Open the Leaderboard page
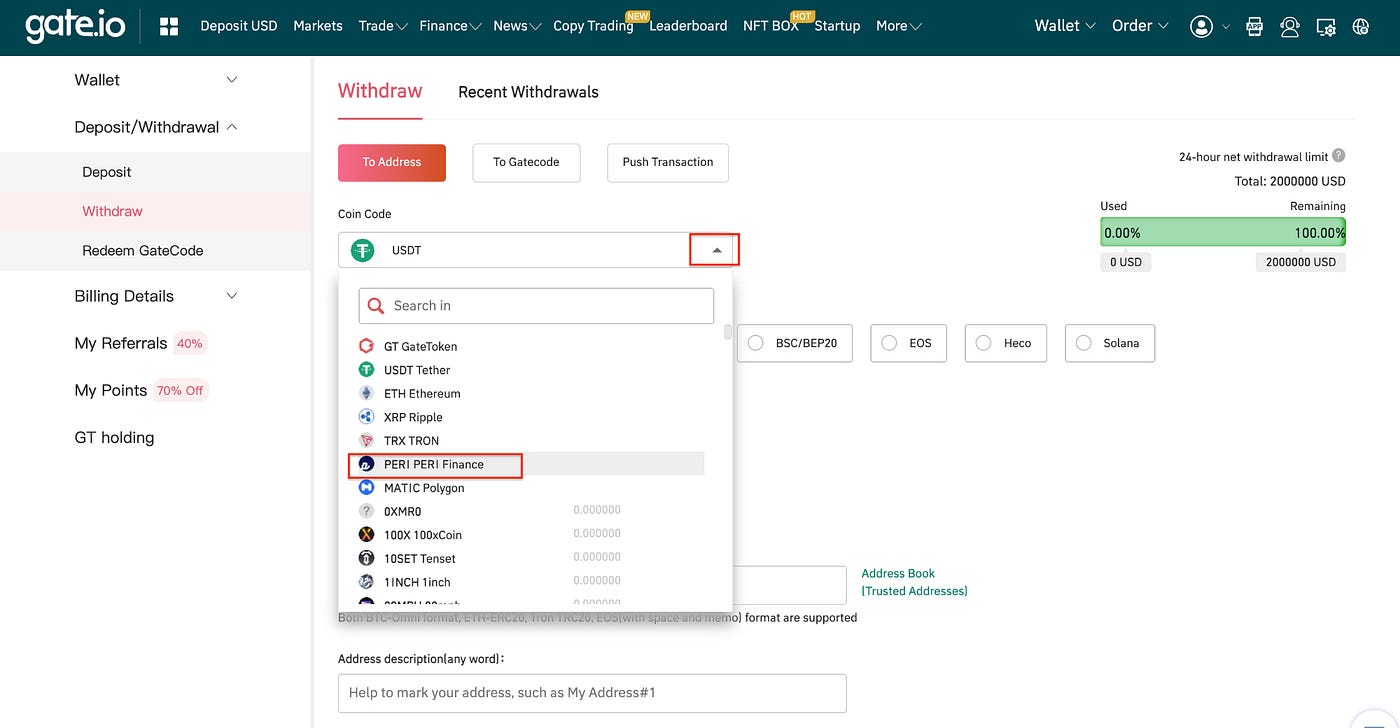1400x728 pixels. tap(688, 26)
